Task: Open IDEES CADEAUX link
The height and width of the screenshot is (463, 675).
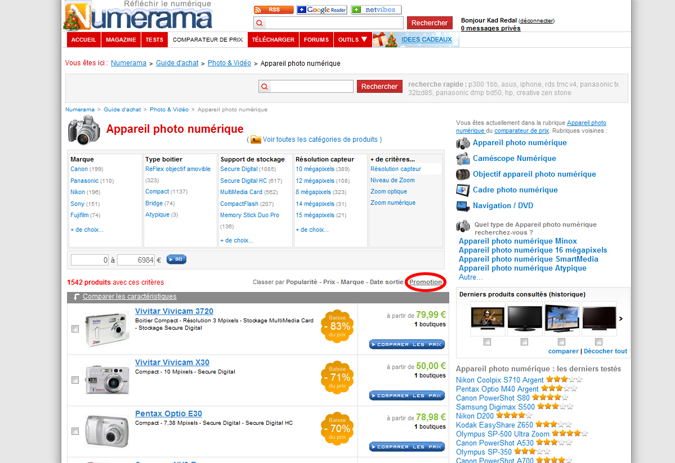Action: coord(427,40)
